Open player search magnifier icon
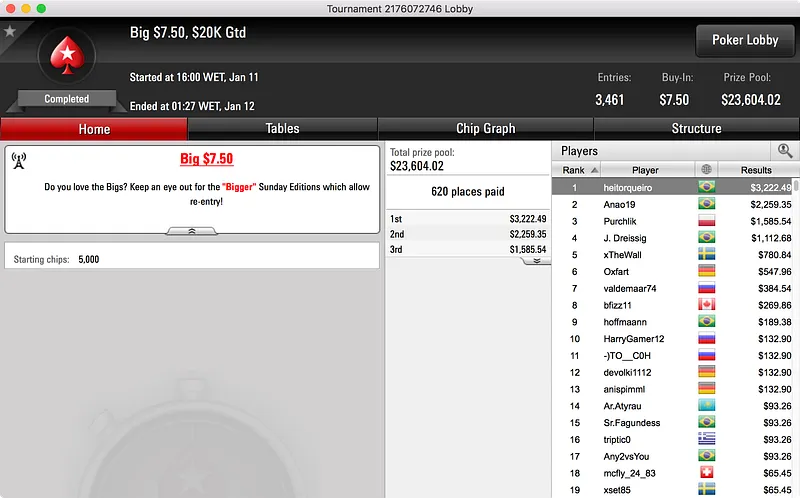800x498 pixels. (785, 151)
